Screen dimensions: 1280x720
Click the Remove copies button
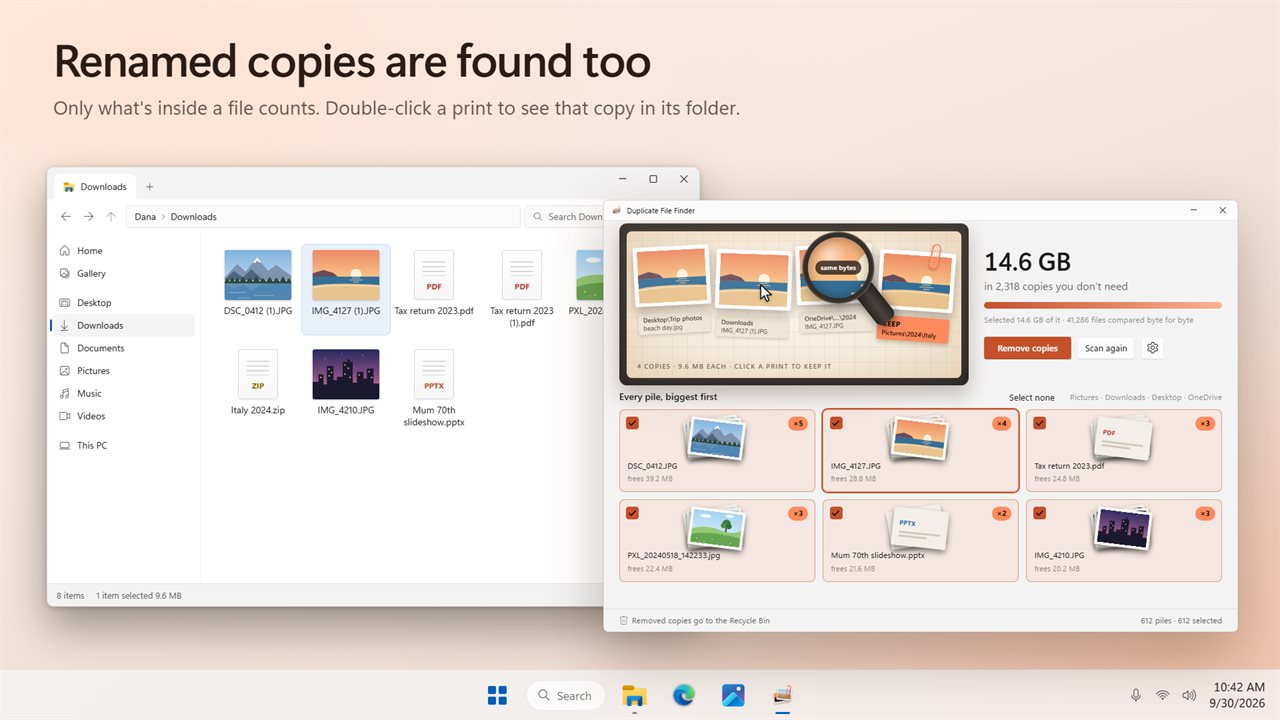click(1027, 348)
